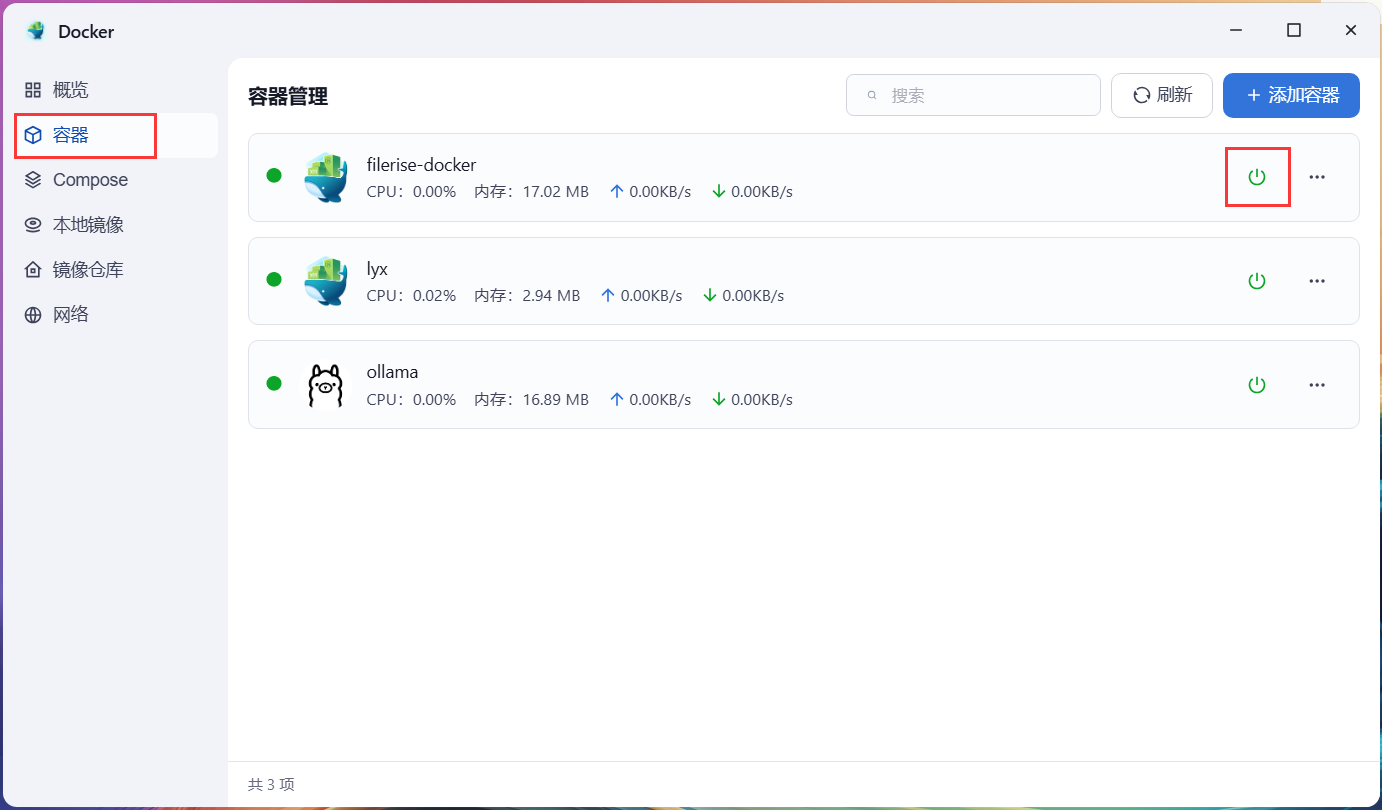Select the 容器 (Containers) sidebar item
Image resolution: width=1382 pixels, height=810 pixels.
pos(70,134)
